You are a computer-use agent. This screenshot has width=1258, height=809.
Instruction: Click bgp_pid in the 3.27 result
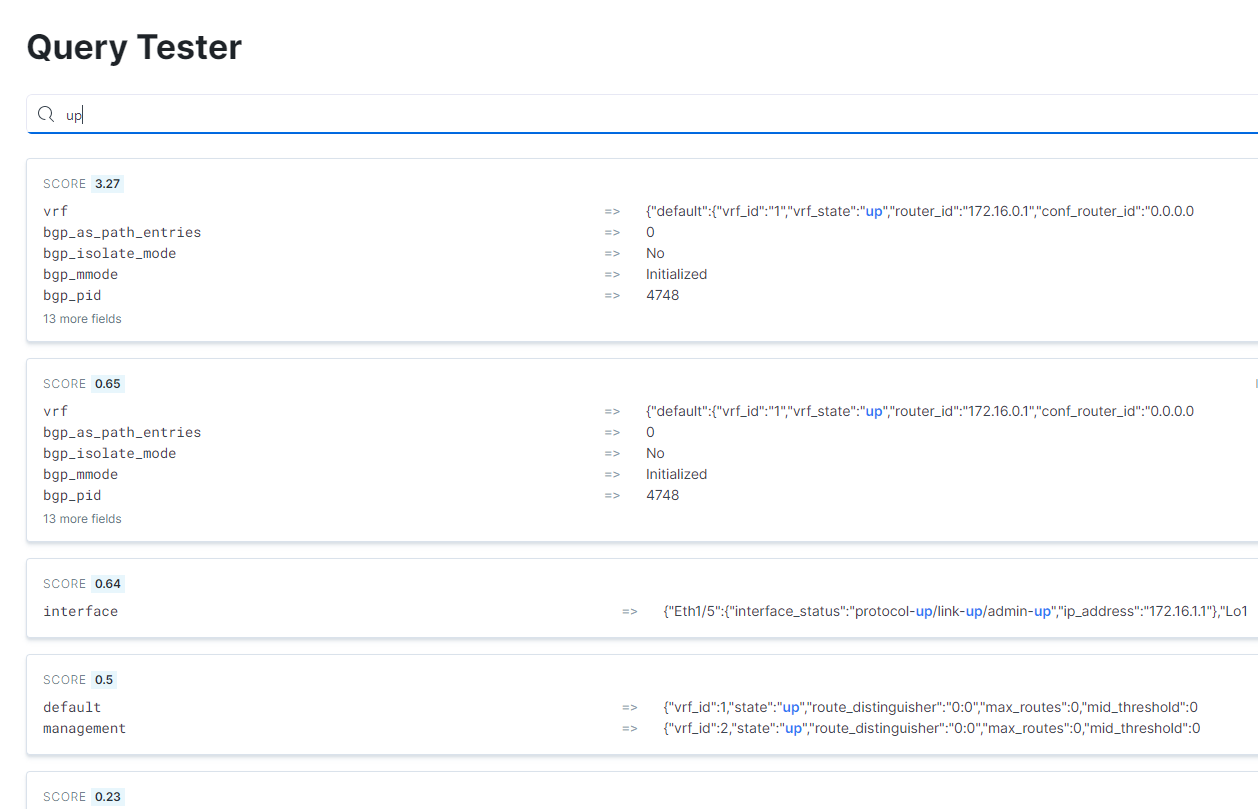72,295
